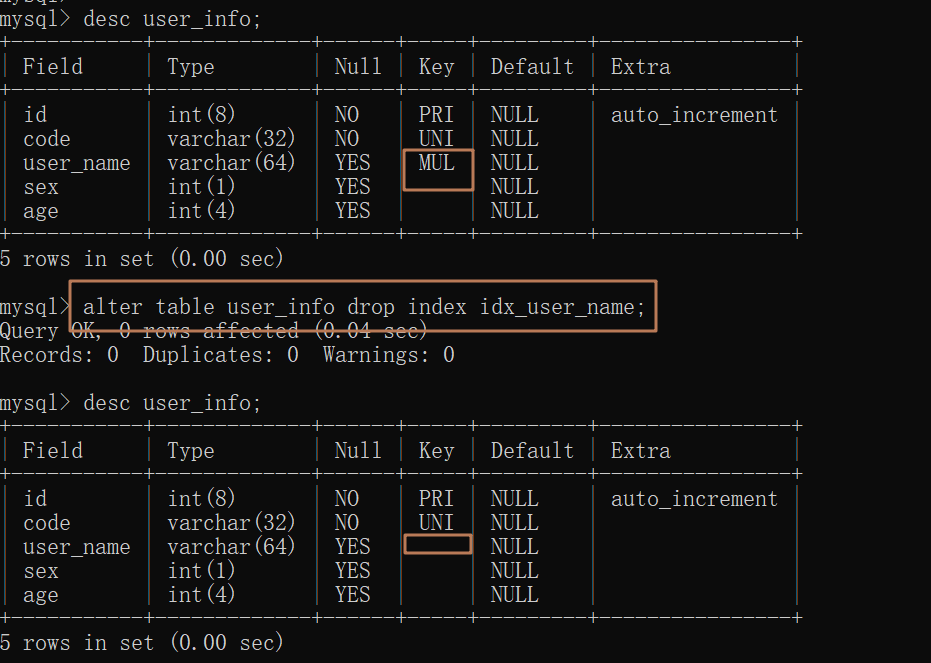Click the first desc user_info command at top

pyautogui.click(x=172, y=19)
